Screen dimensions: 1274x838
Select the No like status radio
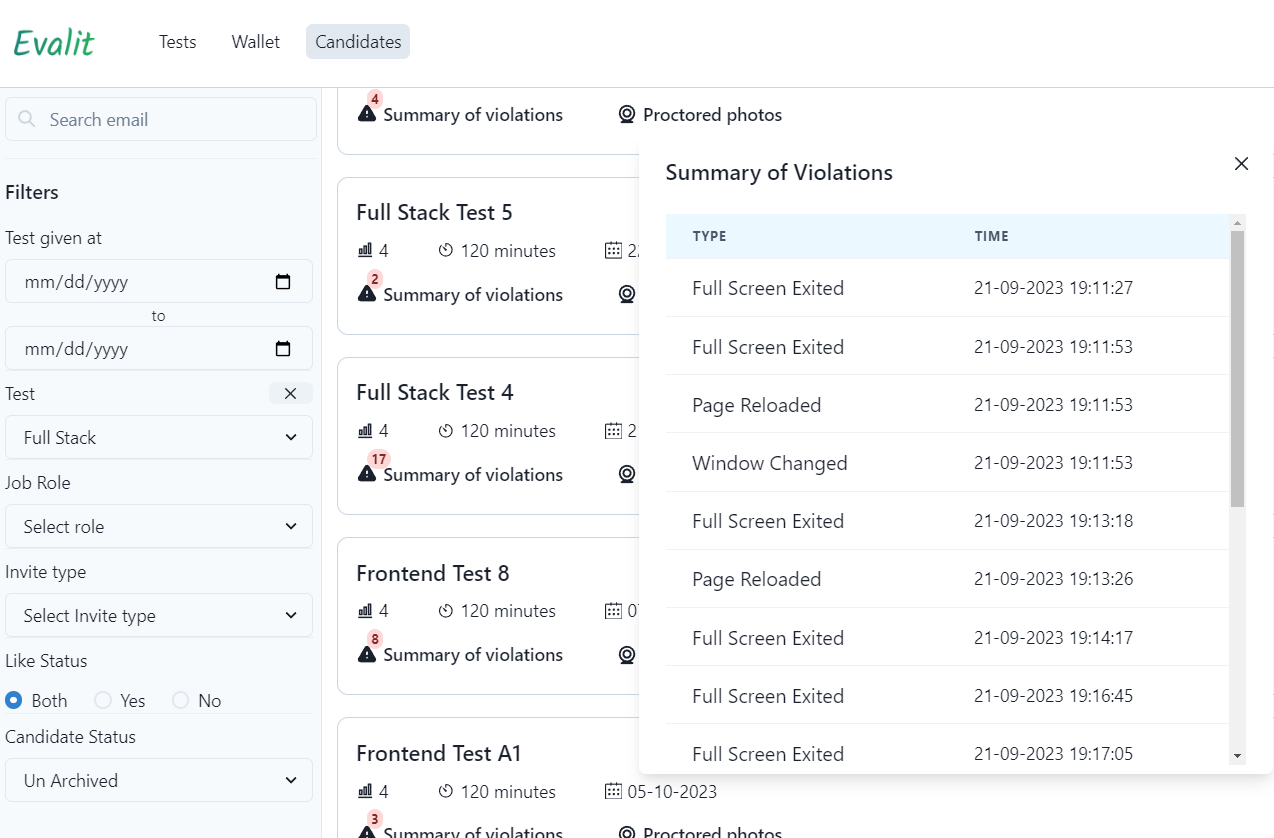[x=180, y=700]
